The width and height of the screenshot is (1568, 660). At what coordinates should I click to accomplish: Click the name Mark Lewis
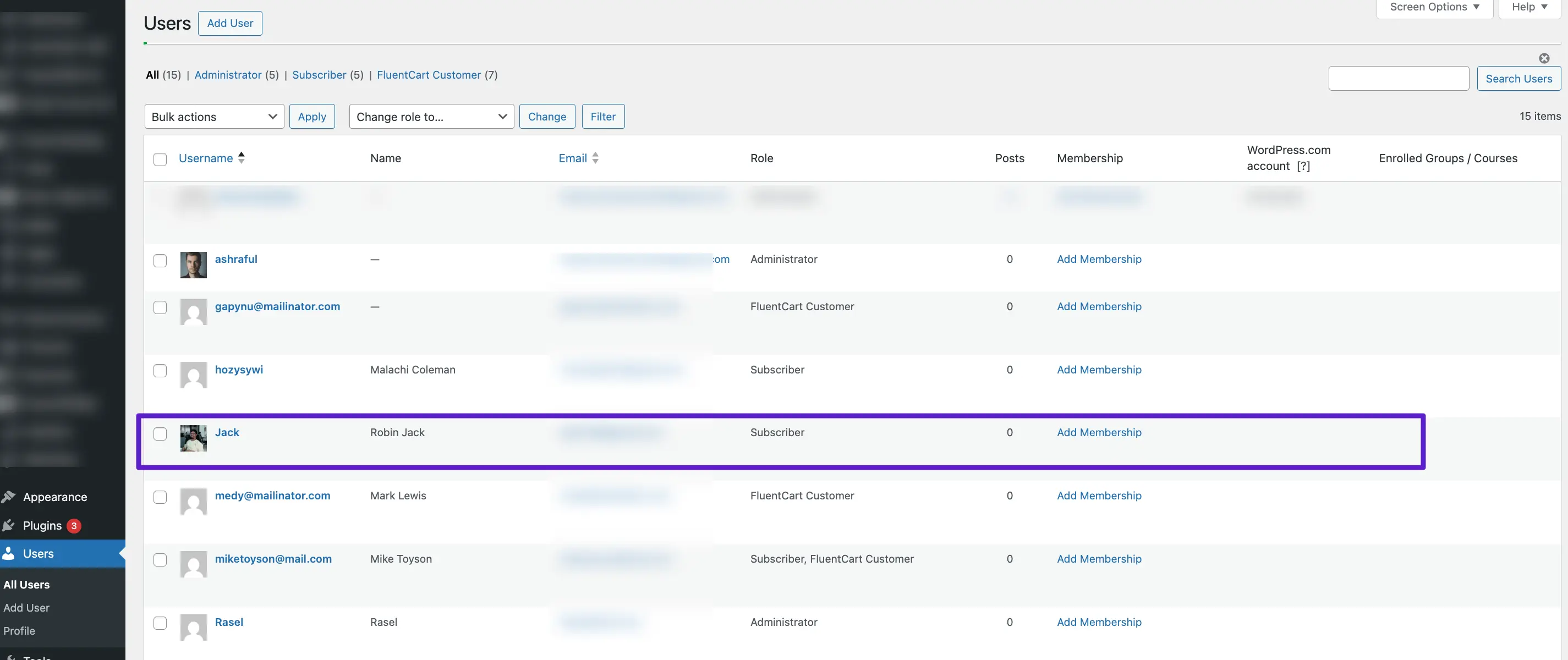click(x=398, y=496)
